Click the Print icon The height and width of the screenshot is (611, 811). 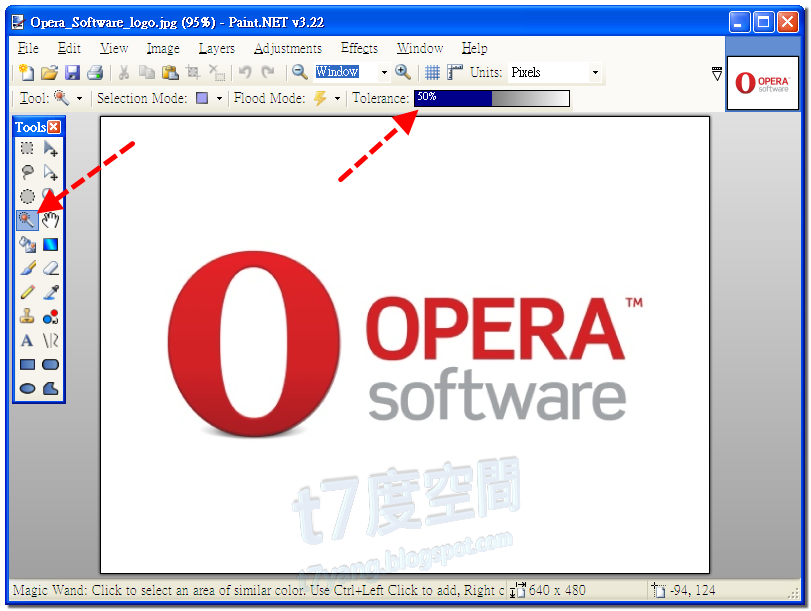tap(95, 72)
